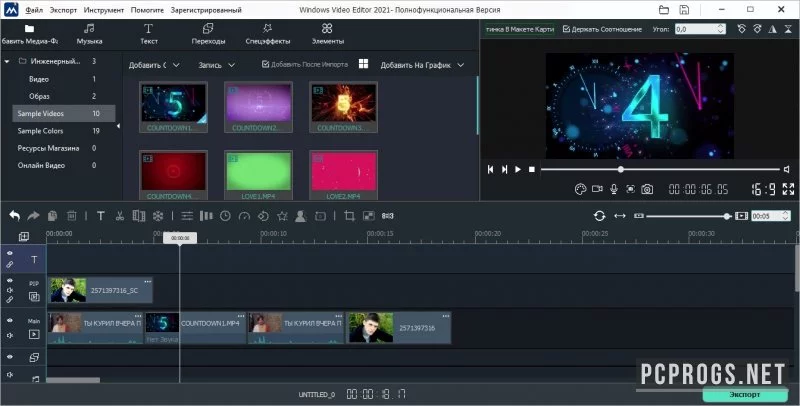Click the save floppy disk icon in title bar
Screen dimensions: 800x406
click(x=684, y=9)
